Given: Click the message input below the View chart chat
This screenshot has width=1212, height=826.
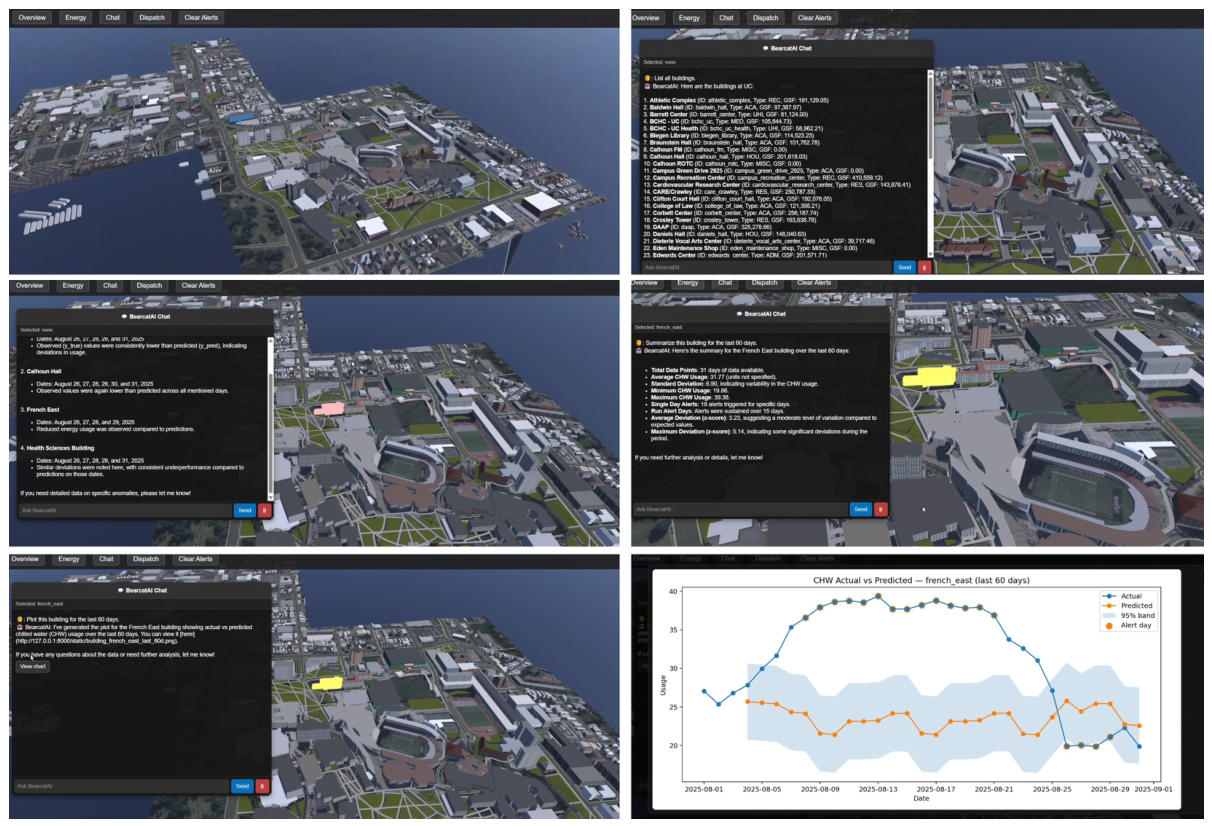Looking at the screenshot, I should (122, 786).
